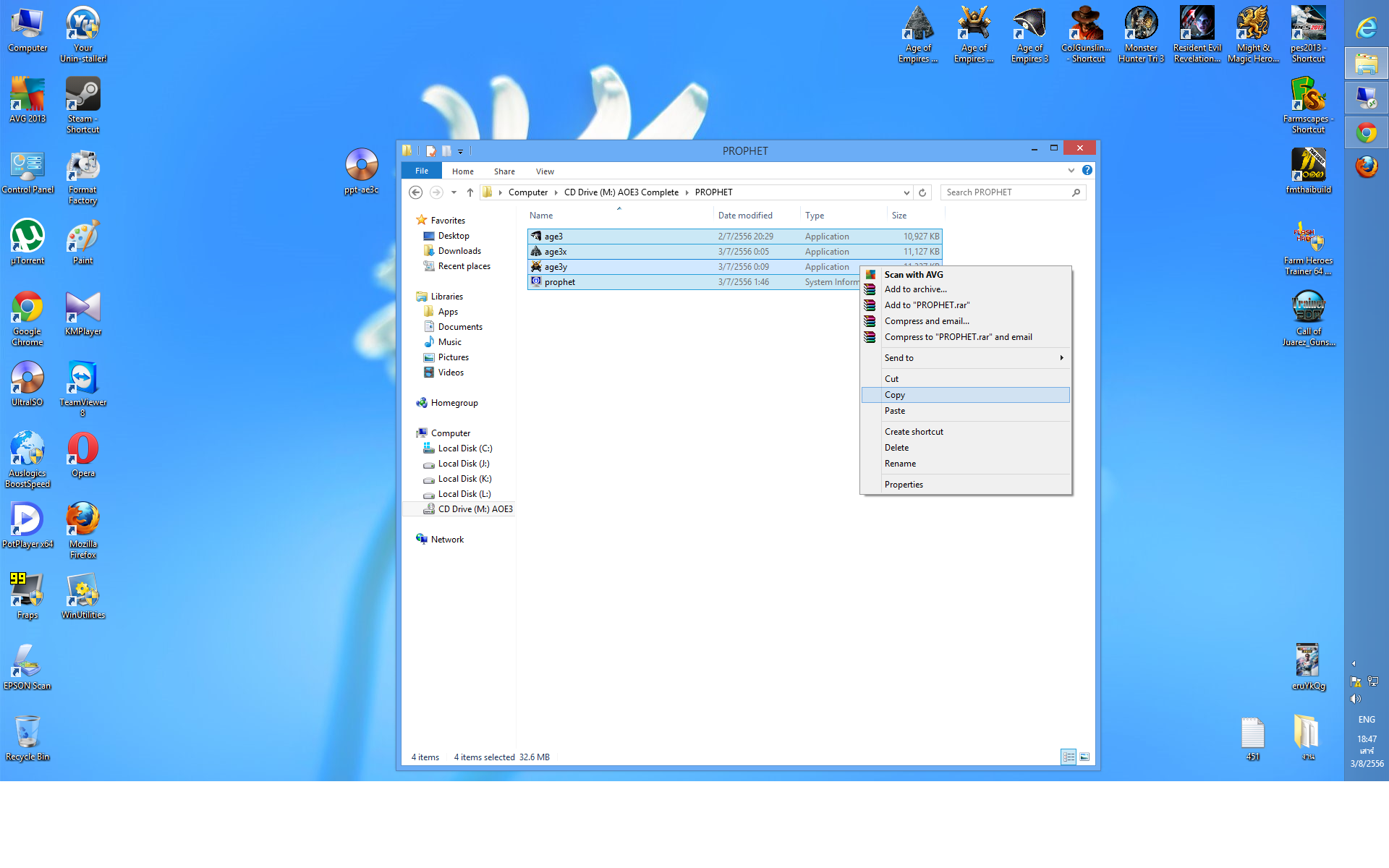1389x868 pixels.
Task: Open the address bar history dropdown
Action: coord(906,192)
